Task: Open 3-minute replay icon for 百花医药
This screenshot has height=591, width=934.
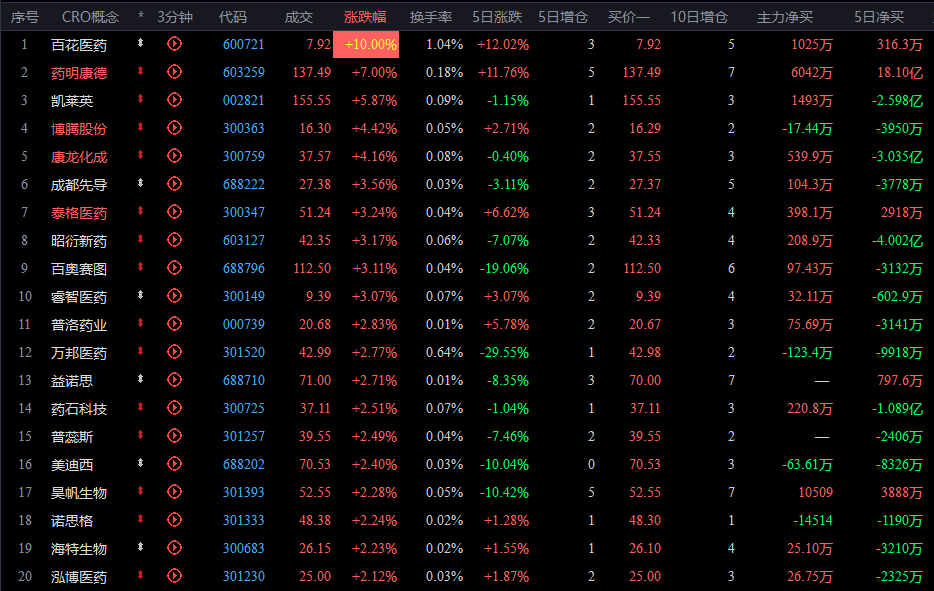Action: (x=174, y=43)
